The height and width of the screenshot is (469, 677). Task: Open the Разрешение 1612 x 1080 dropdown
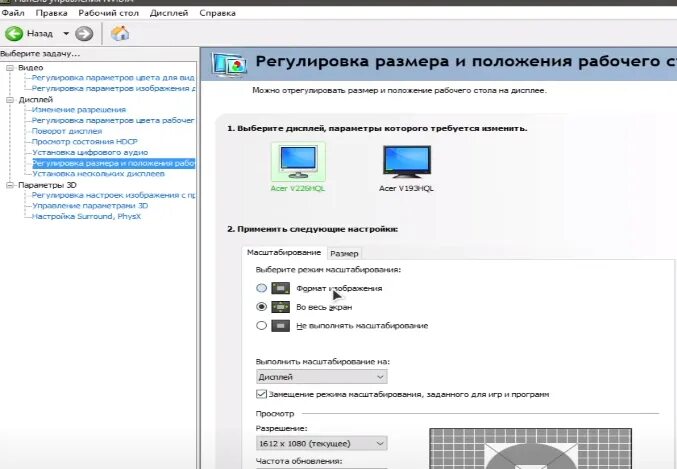click(x=321, y=444)
